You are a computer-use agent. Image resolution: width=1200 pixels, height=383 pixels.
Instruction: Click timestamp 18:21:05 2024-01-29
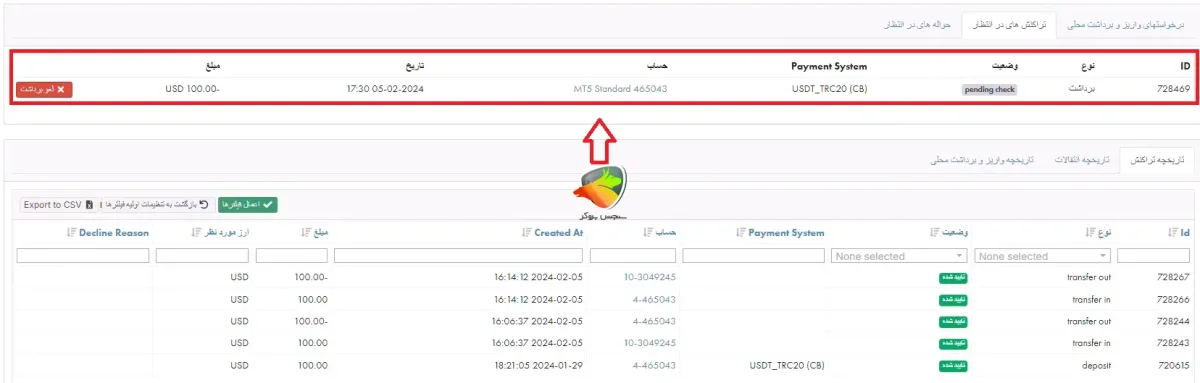538,365
